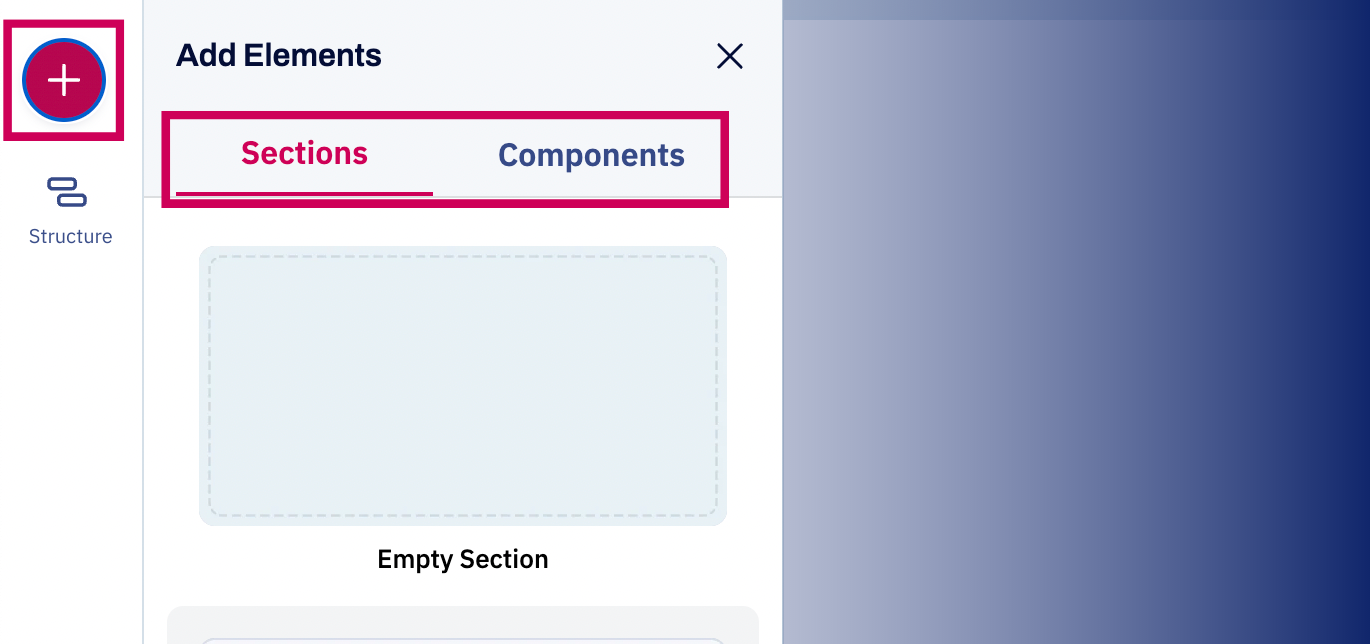Click the top strip of the canvas

tap(1076, 10)
